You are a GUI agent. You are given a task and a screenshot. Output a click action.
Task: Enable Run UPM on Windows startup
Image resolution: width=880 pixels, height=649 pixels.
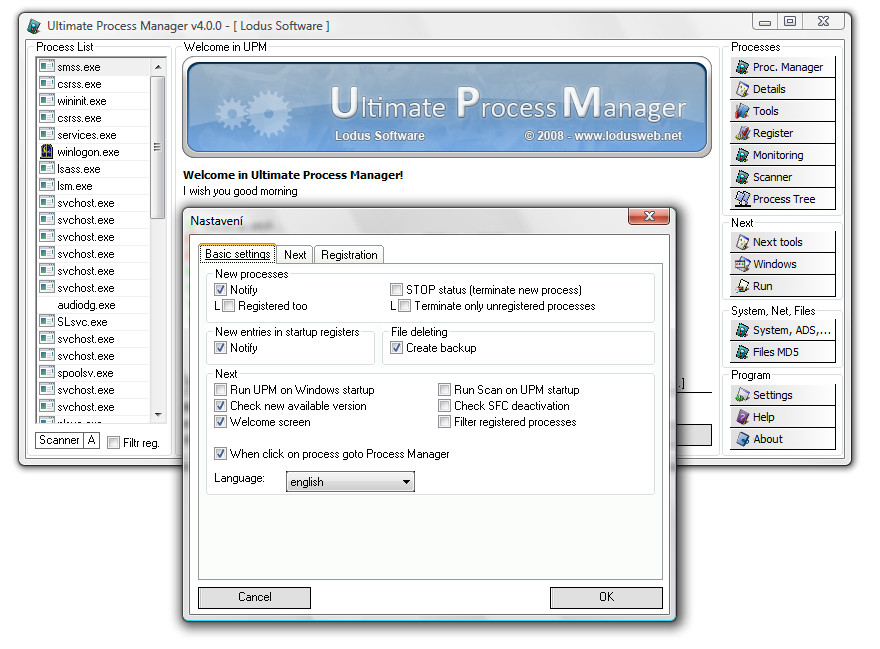221,390
